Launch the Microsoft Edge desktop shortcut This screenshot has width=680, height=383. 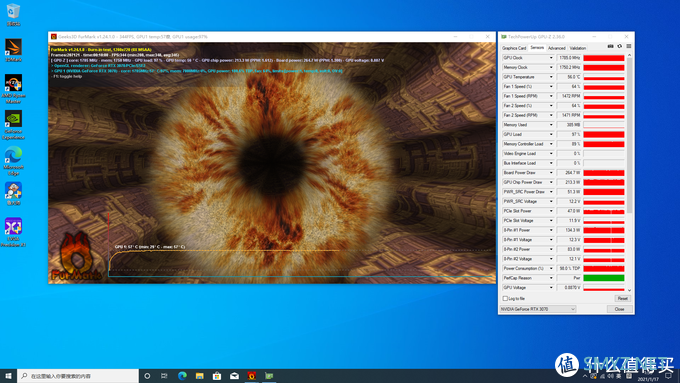[13, 160]
